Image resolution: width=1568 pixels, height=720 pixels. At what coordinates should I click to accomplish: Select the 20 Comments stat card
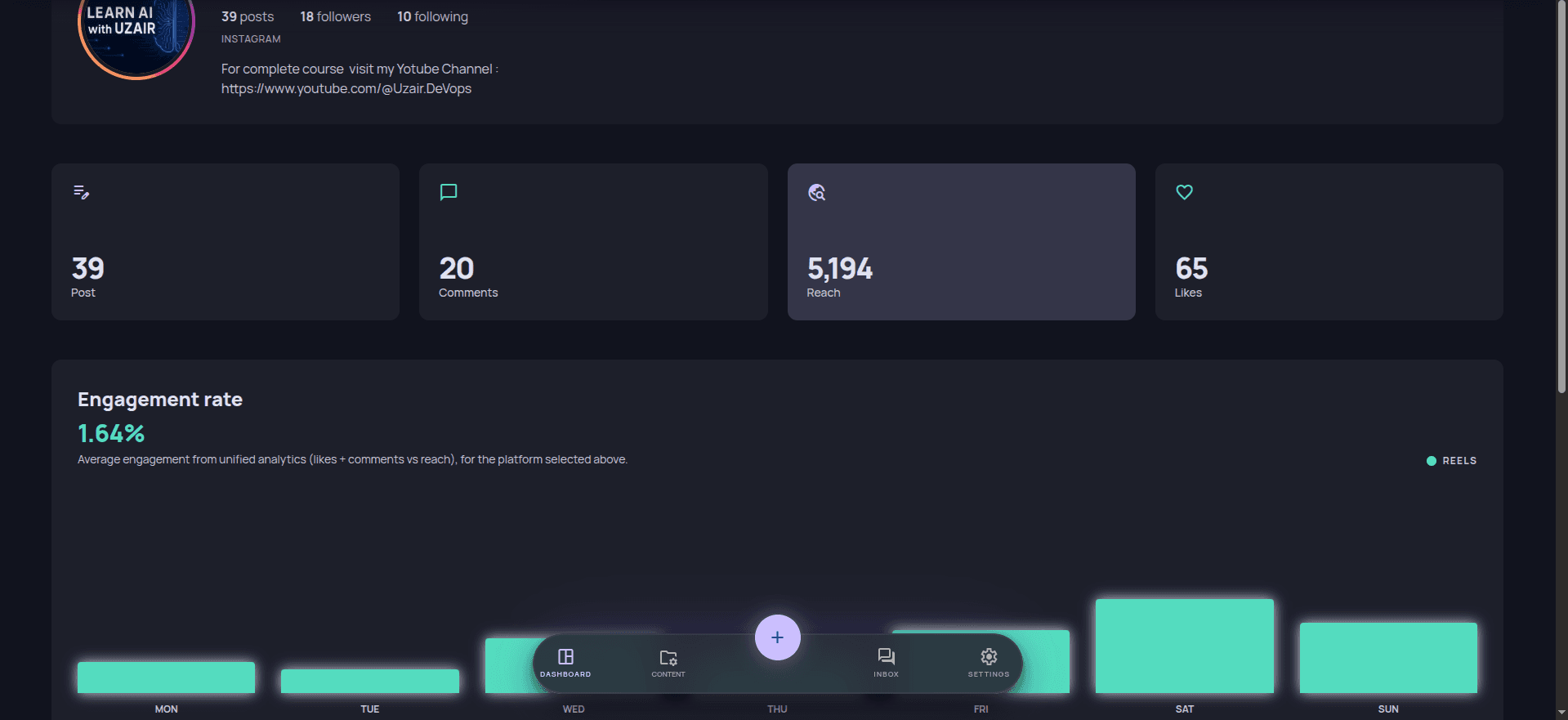pyautogui.click(x=593, y=242)
